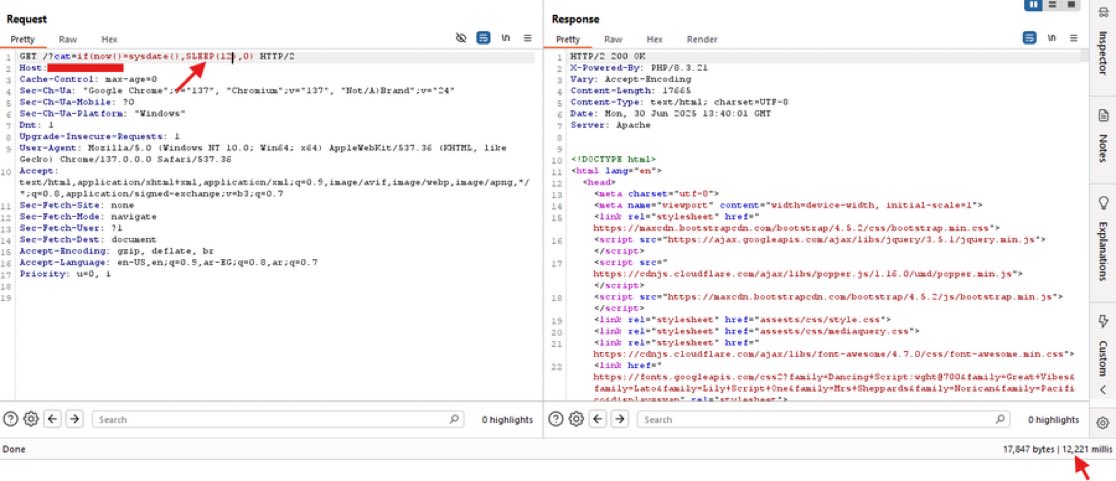Select side-by-side split layout button
This screenshot has width=1116, height=481.
click(x=1033, y=4)
